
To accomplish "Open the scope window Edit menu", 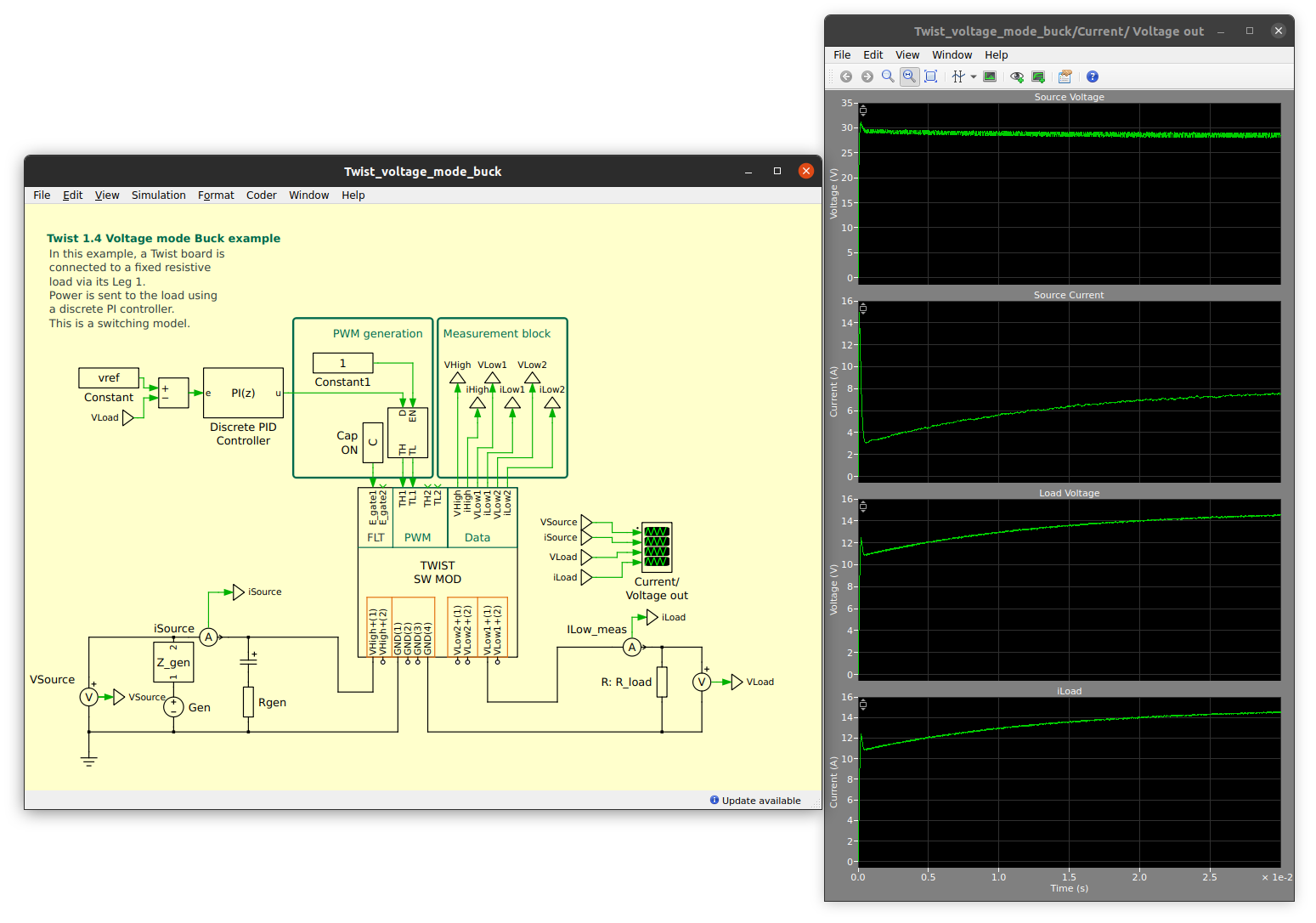I will (873, 54).
